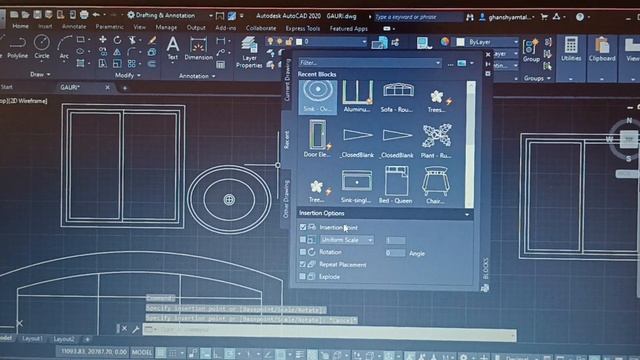Open the Manage ribbon tab
Screen dimensions: 640x360
point(166,27)
